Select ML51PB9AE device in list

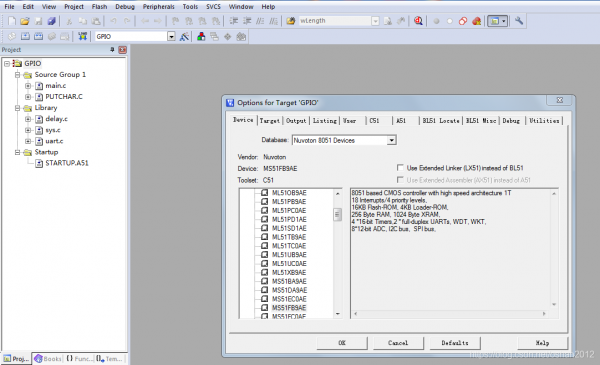289,202
